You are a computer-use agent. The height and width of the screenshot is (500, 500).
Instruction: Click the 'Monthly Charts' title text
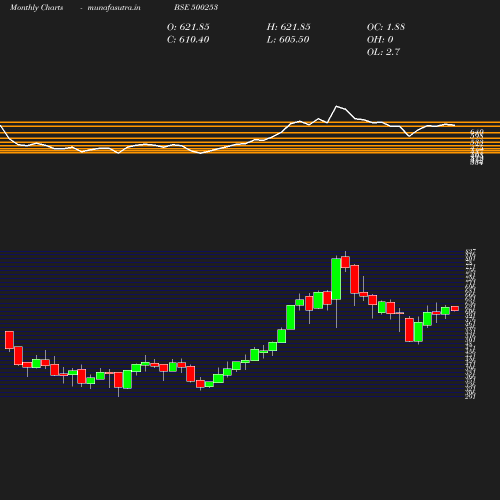click(37, 7)
